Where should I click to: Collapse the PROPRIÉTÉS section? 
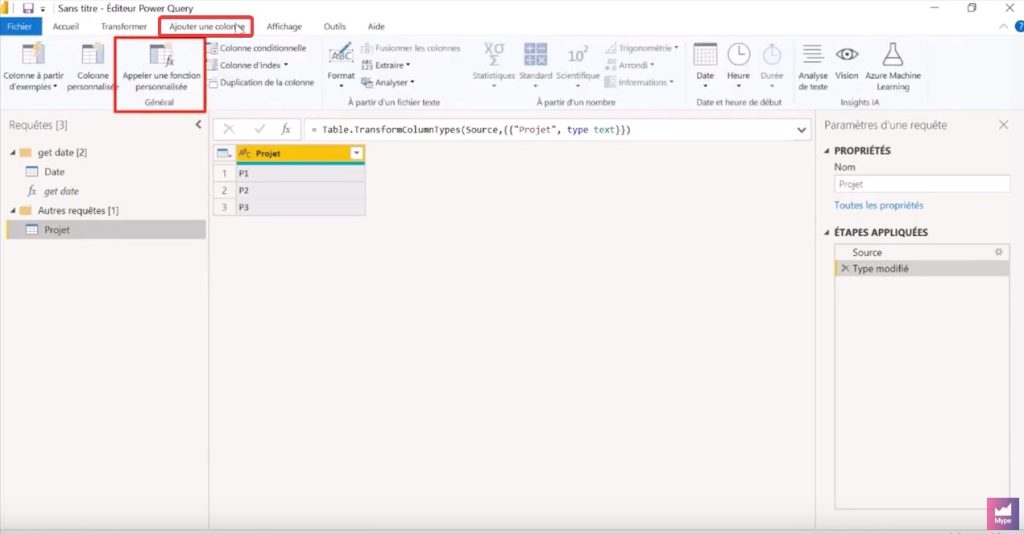pos(827,151)
